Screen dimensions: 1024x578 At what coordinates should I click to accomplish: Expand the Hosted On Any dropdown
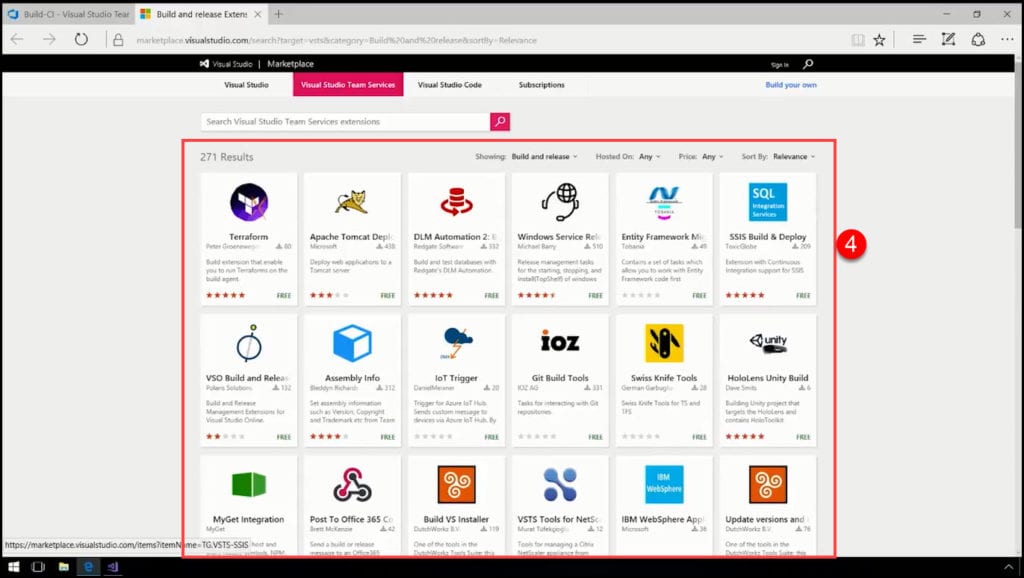(650, 157)
